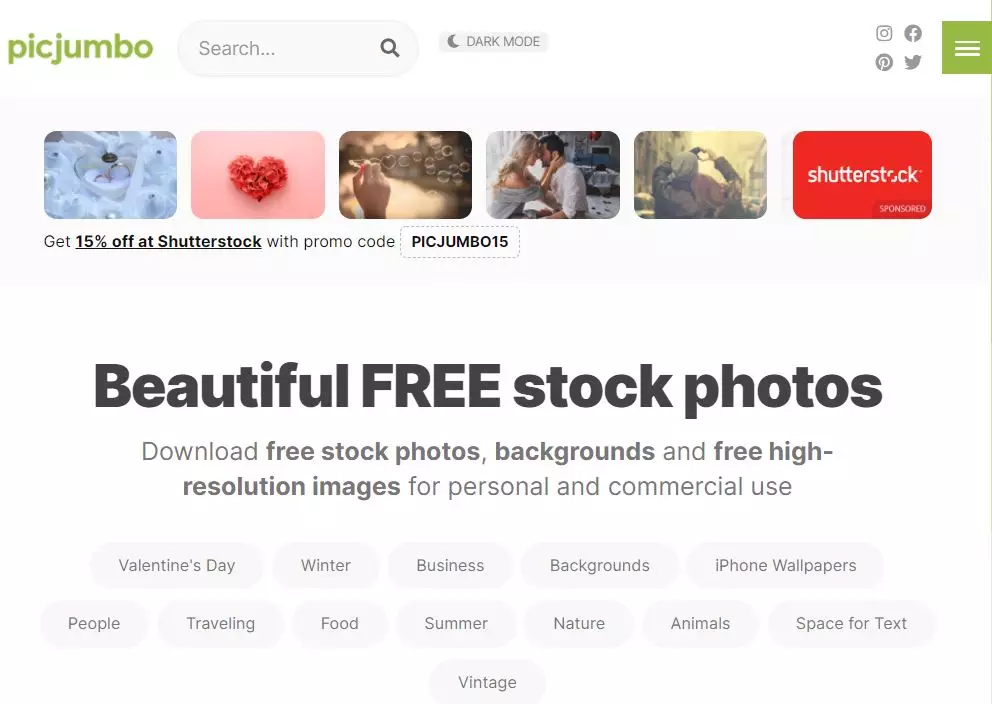The image size is (992, 704).
Task: Open the kissing couple photo thumbnail
Action: click(553, 175)
